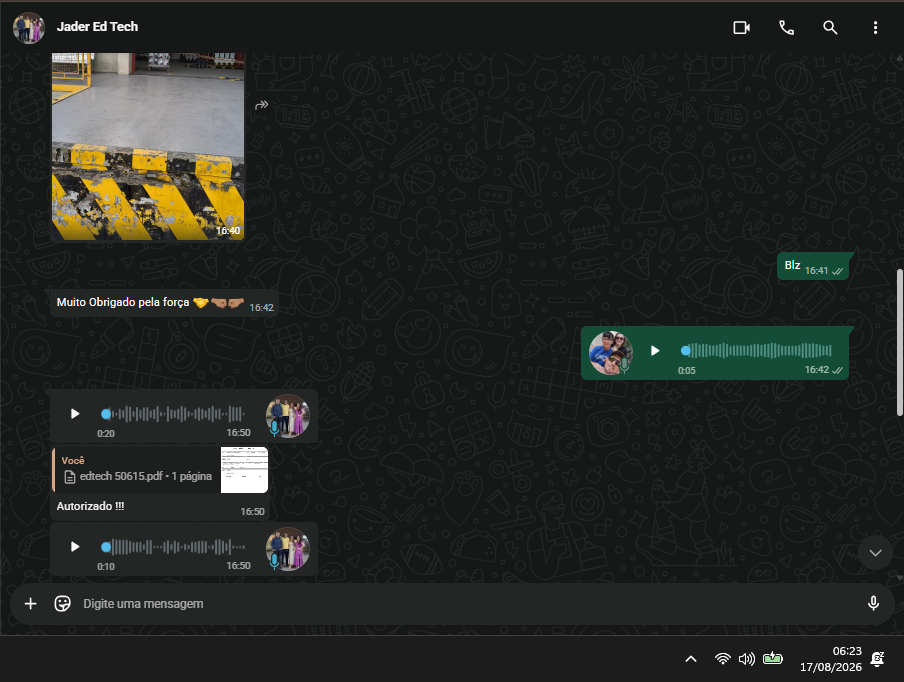Open search in conversation magnifier icon

830,27
